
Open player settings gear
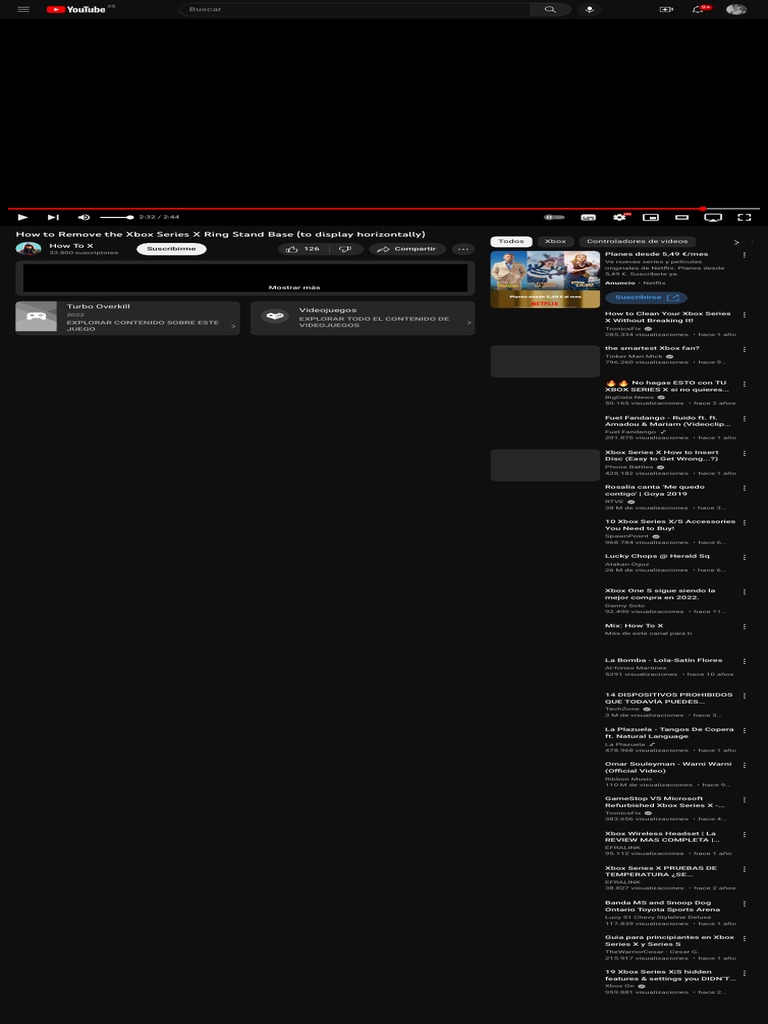[620, 217]
